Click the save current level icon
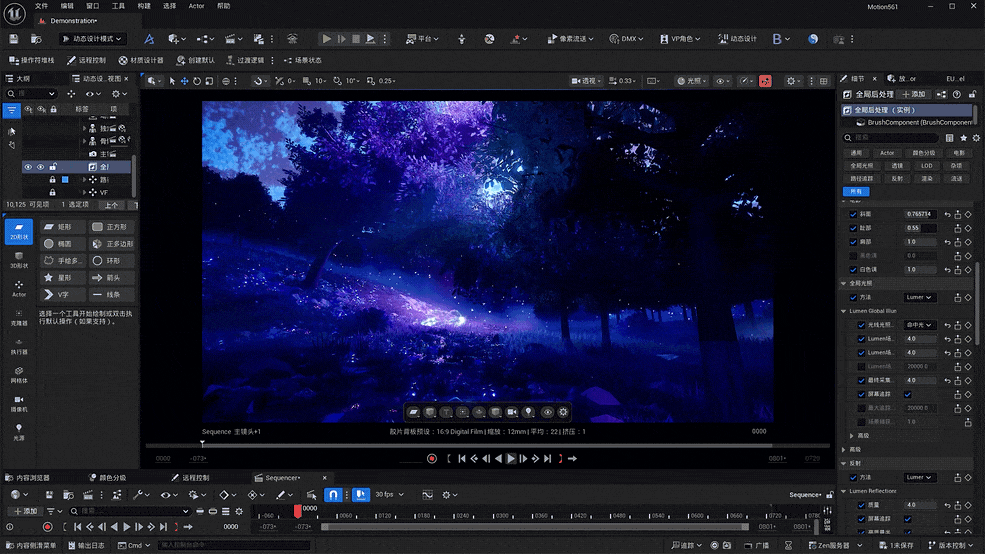The image size is (985, 554). pyautogui.click(x=14, y=39)
